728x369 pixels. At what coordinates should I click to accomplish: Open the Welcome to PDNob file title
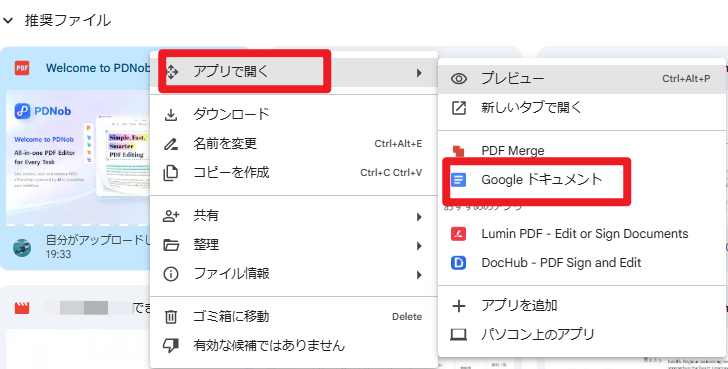[x=98, y=68]
